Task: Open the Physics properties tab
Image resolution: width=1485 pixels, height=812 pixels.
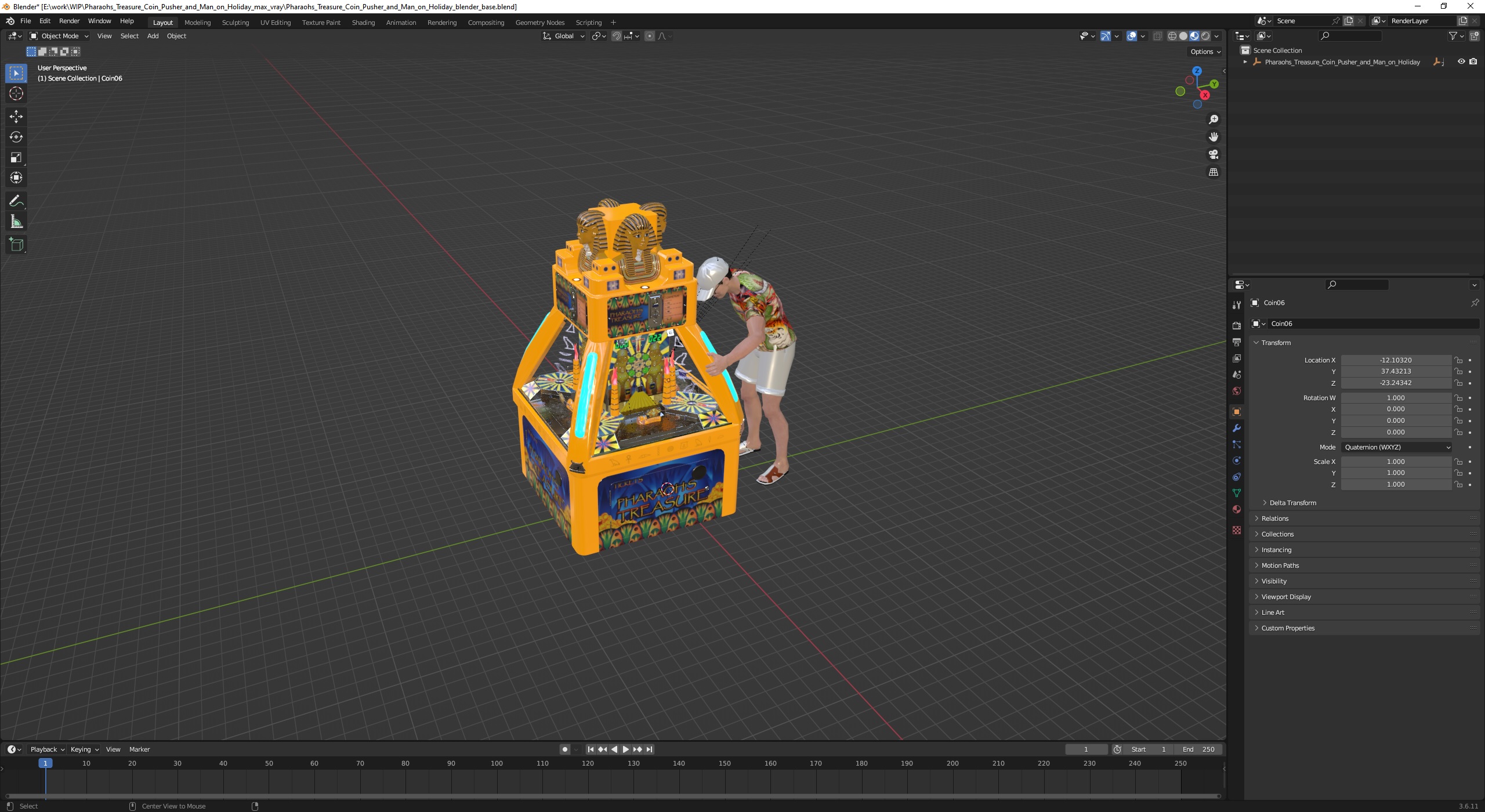Action: 1236,461
